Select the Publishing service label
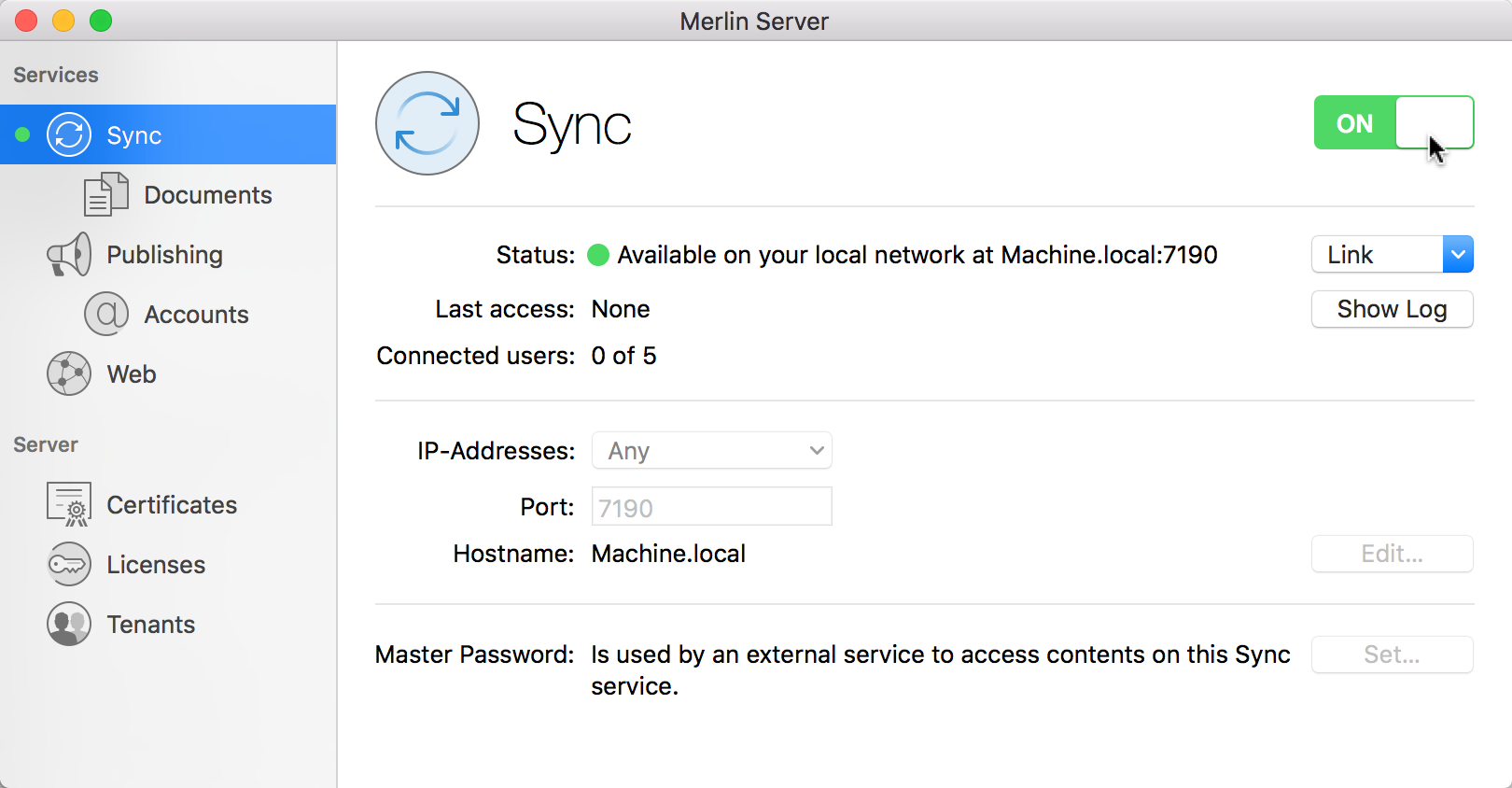This screenshot has height=788, width=1512. point(164,255)
